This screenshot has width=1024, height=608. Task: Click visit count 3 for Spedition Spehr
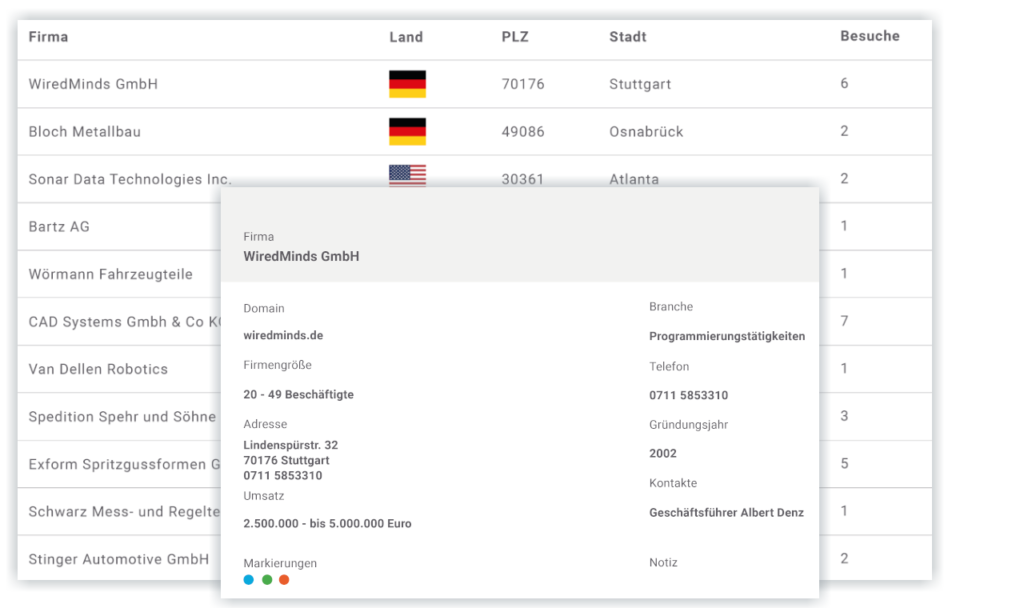click(x=844, y=416)
